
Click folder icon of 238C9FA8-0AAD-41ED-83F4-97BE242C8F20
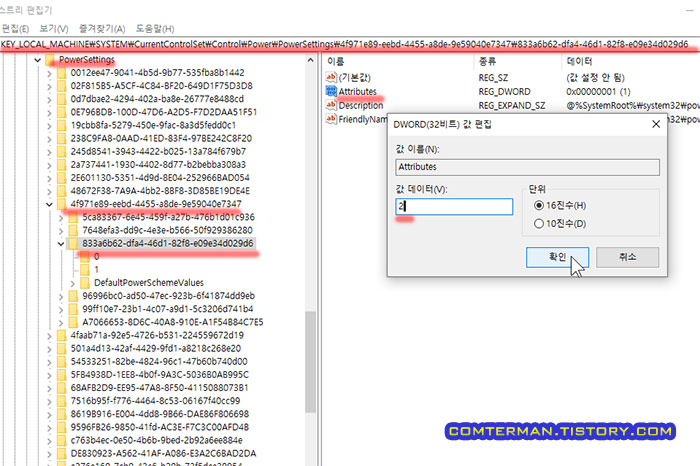point(62,138)
